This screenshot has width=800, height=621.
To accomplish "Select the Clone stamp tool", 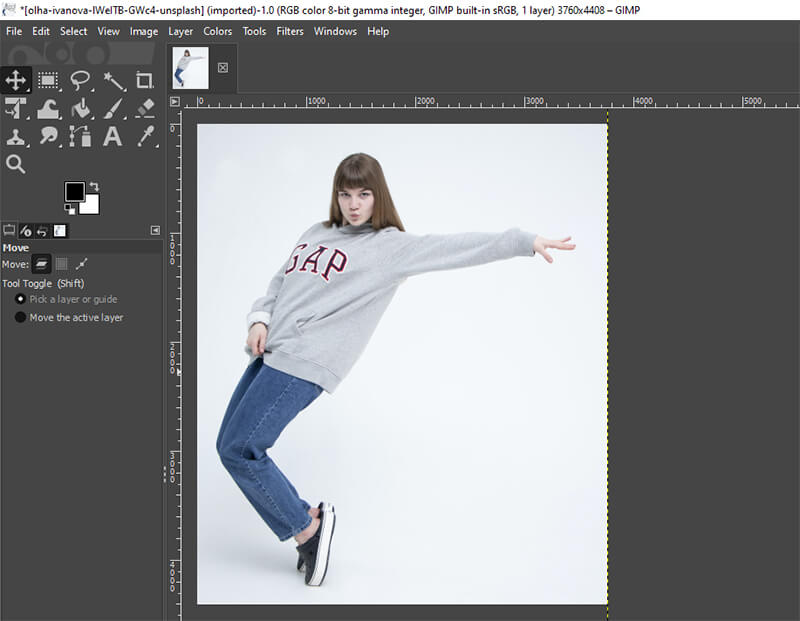I will tap(16, 136).
